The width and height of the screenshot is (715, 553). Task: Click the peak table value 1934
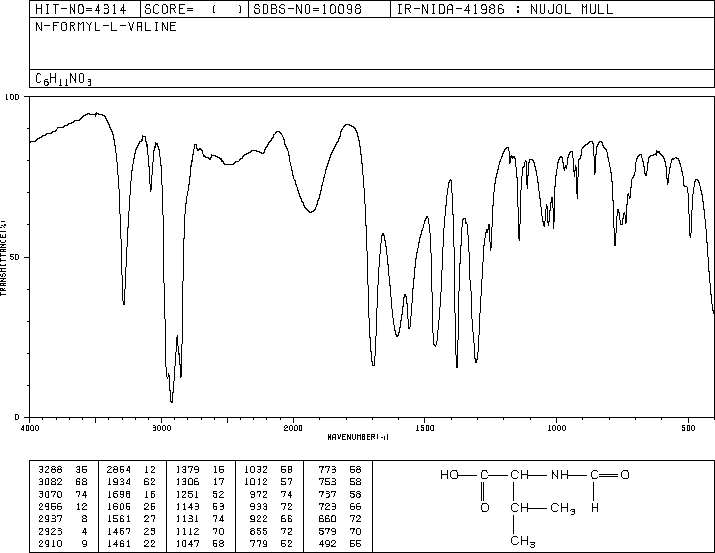click(119, 481)
